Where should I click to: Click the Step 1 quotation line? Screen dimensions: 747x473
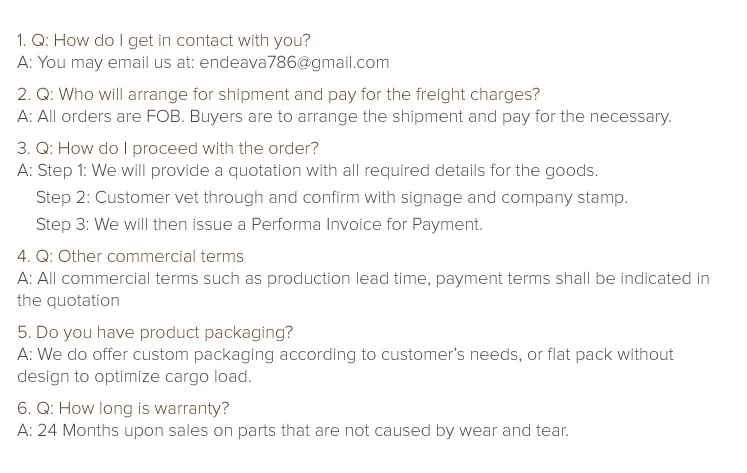click(307, 170)
